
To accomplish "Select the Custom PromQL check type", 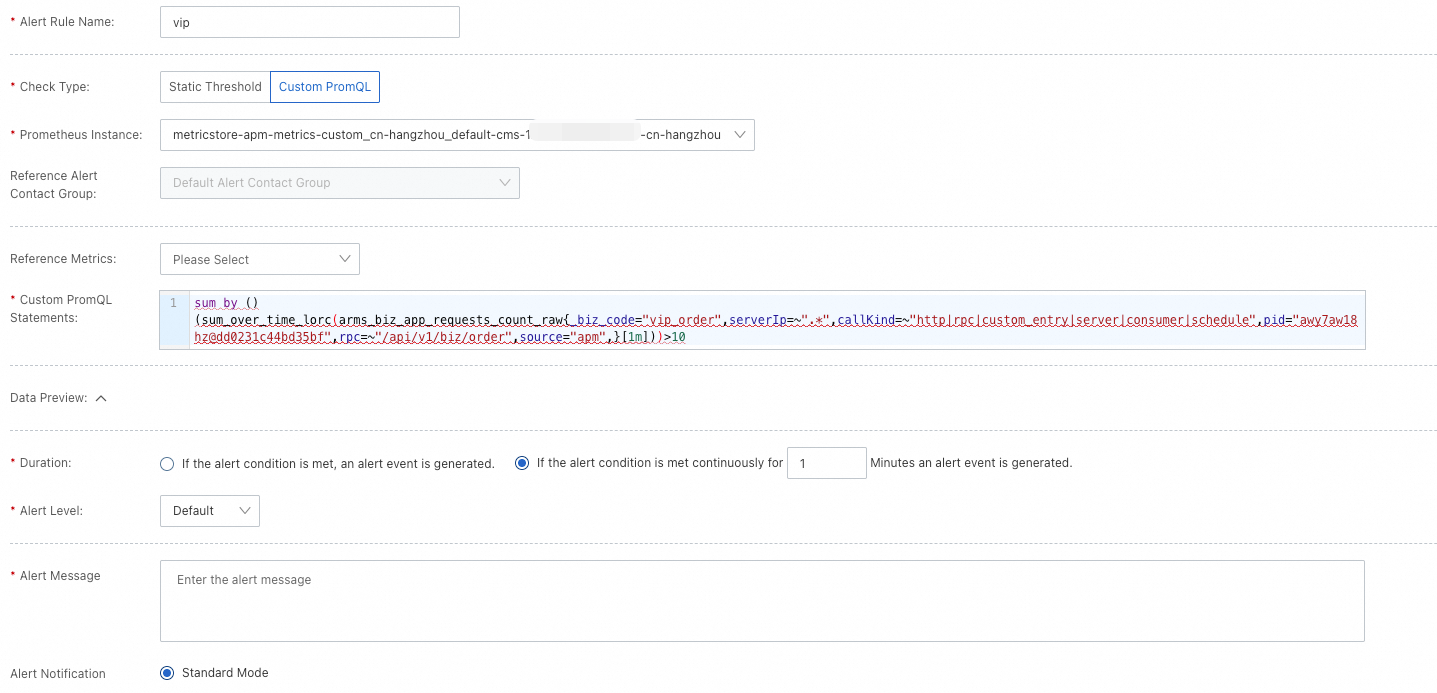I will (x=325, y=87).
